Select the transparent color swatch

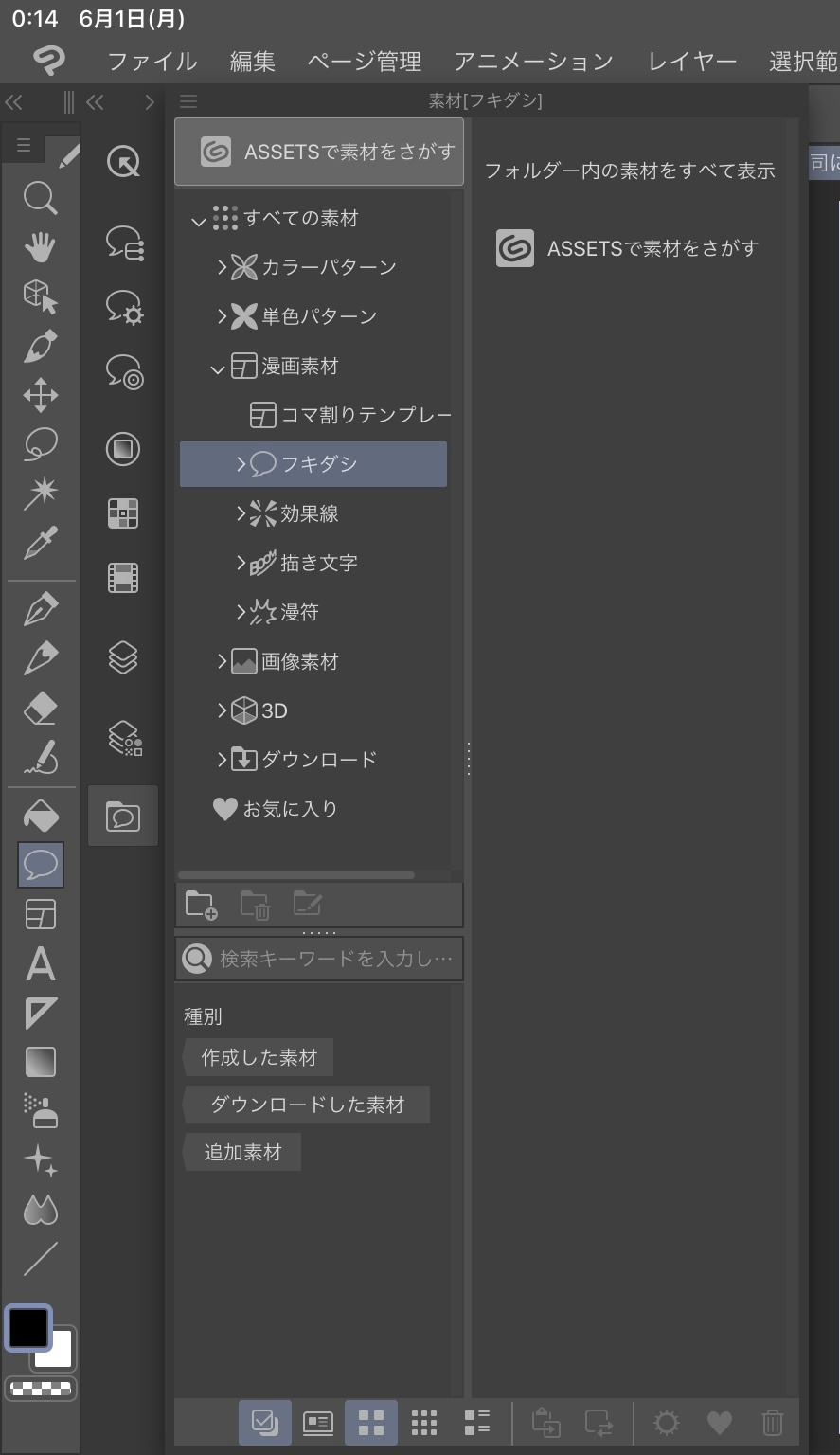40,1389
